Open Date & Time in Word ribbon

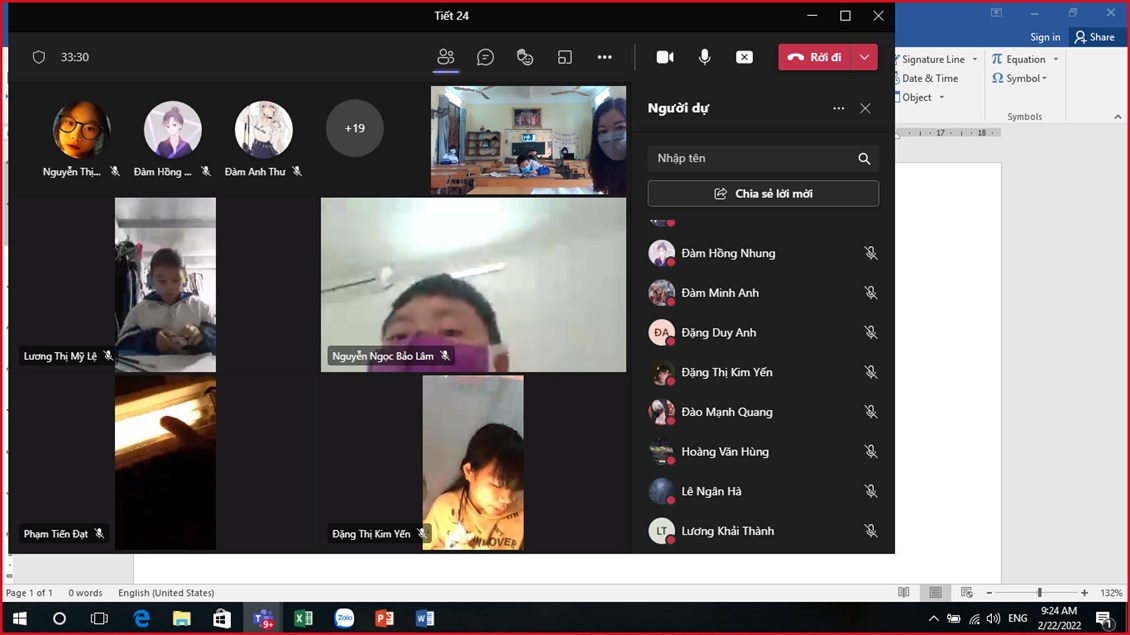(929, 79)
